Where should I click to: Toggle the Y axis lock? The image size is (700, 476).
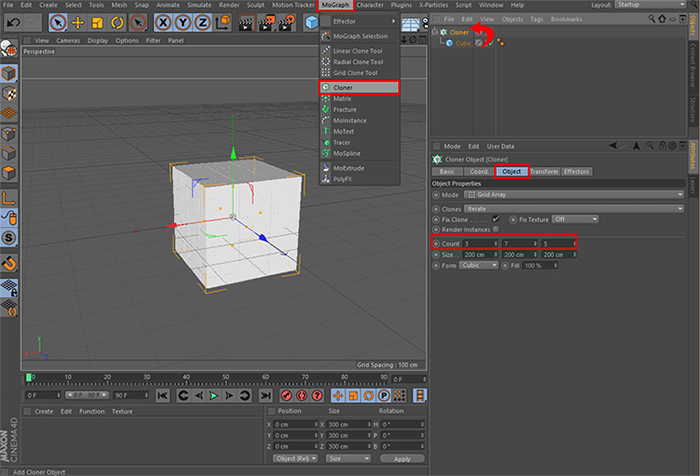click(183, 22)
